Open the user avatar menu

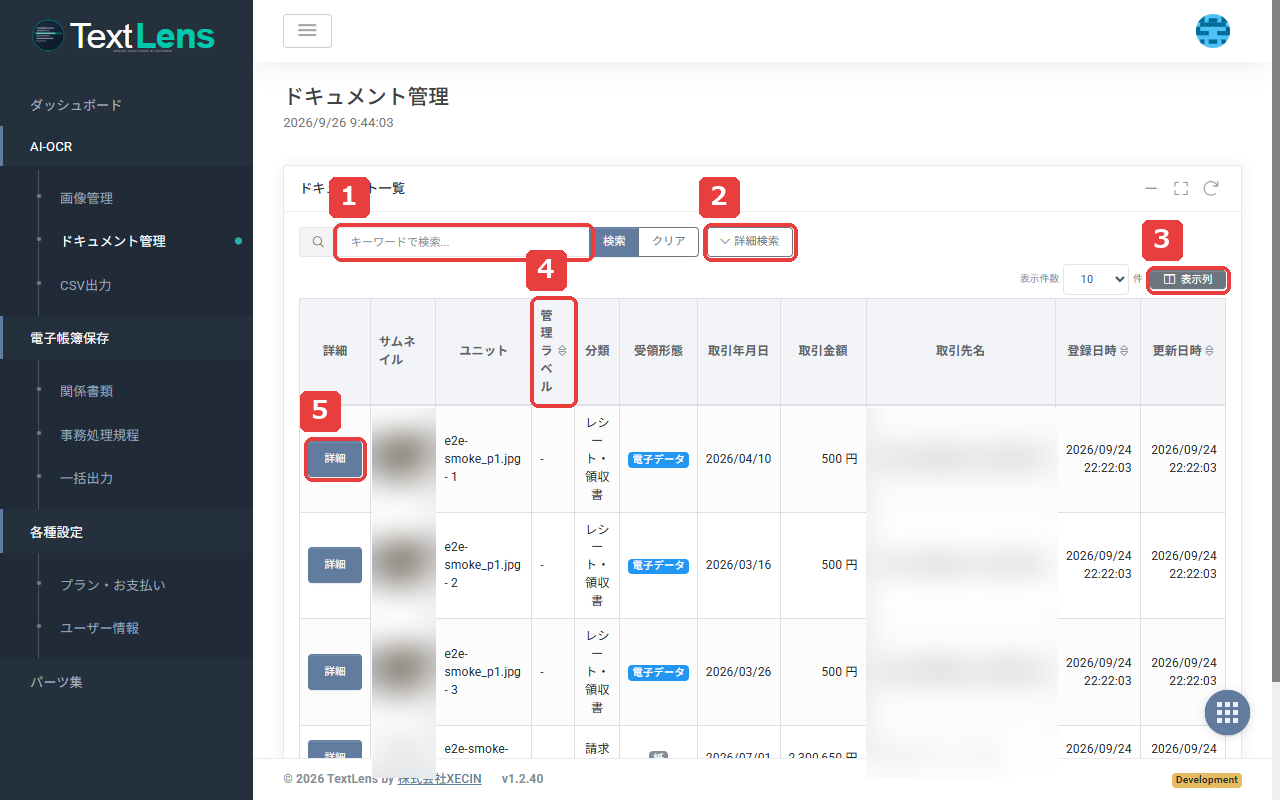coord(1213,31)
